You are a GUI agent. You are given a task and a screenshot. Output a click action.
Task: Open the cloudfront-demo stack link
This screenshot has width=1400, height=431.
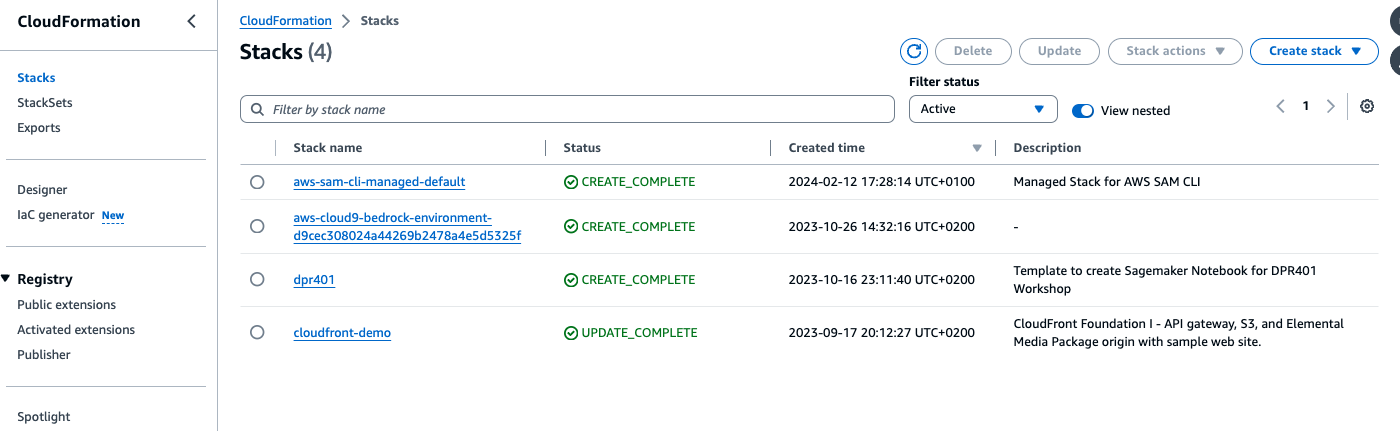pyautogui.click(x=342, y=333)
